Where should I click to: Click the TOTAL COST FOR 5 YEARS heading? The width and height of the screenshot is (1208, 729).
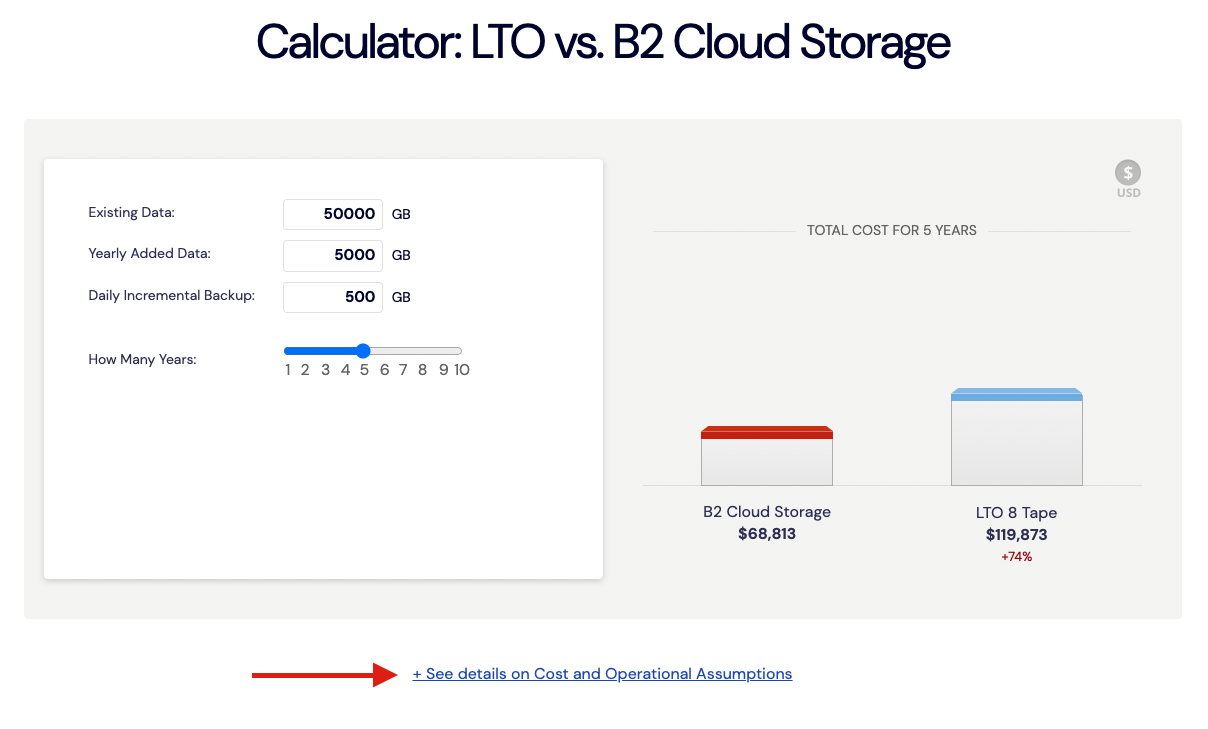coord(892,230)
